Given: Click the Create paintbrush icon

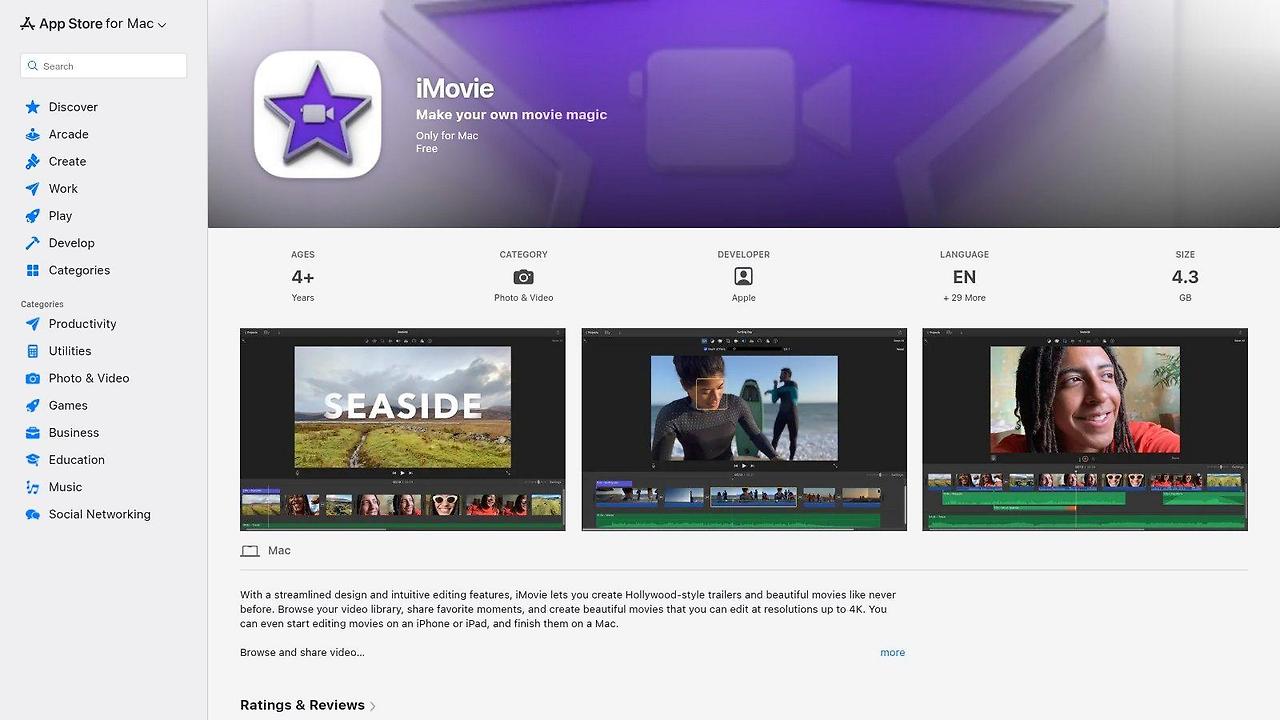Looking at the screenshot, I should pyautogui.click(x=33, y=161).
